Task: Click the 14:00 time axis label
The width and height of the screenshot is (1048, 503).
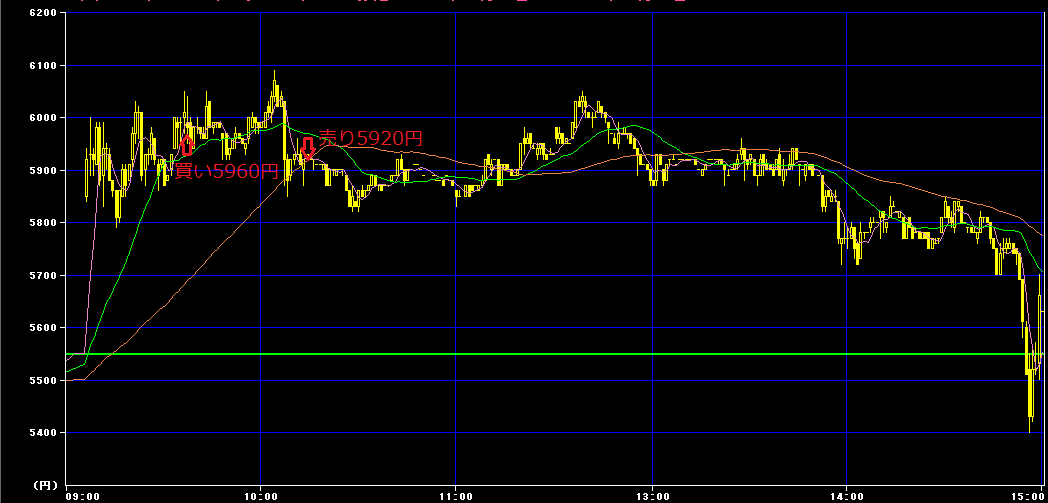Action: 847,496
